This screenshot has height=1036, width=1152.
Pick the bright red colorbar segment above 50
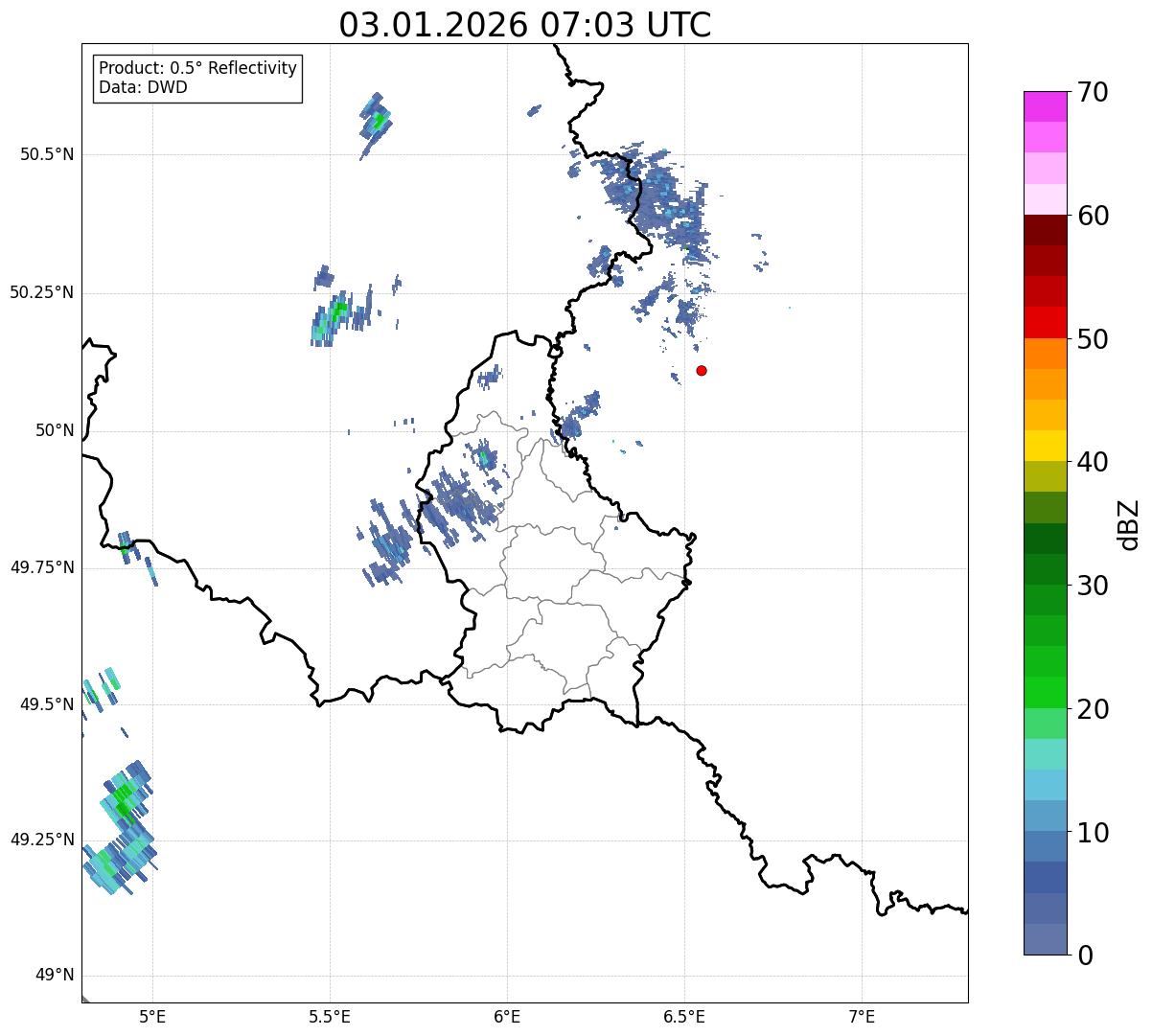(1045, 322)
